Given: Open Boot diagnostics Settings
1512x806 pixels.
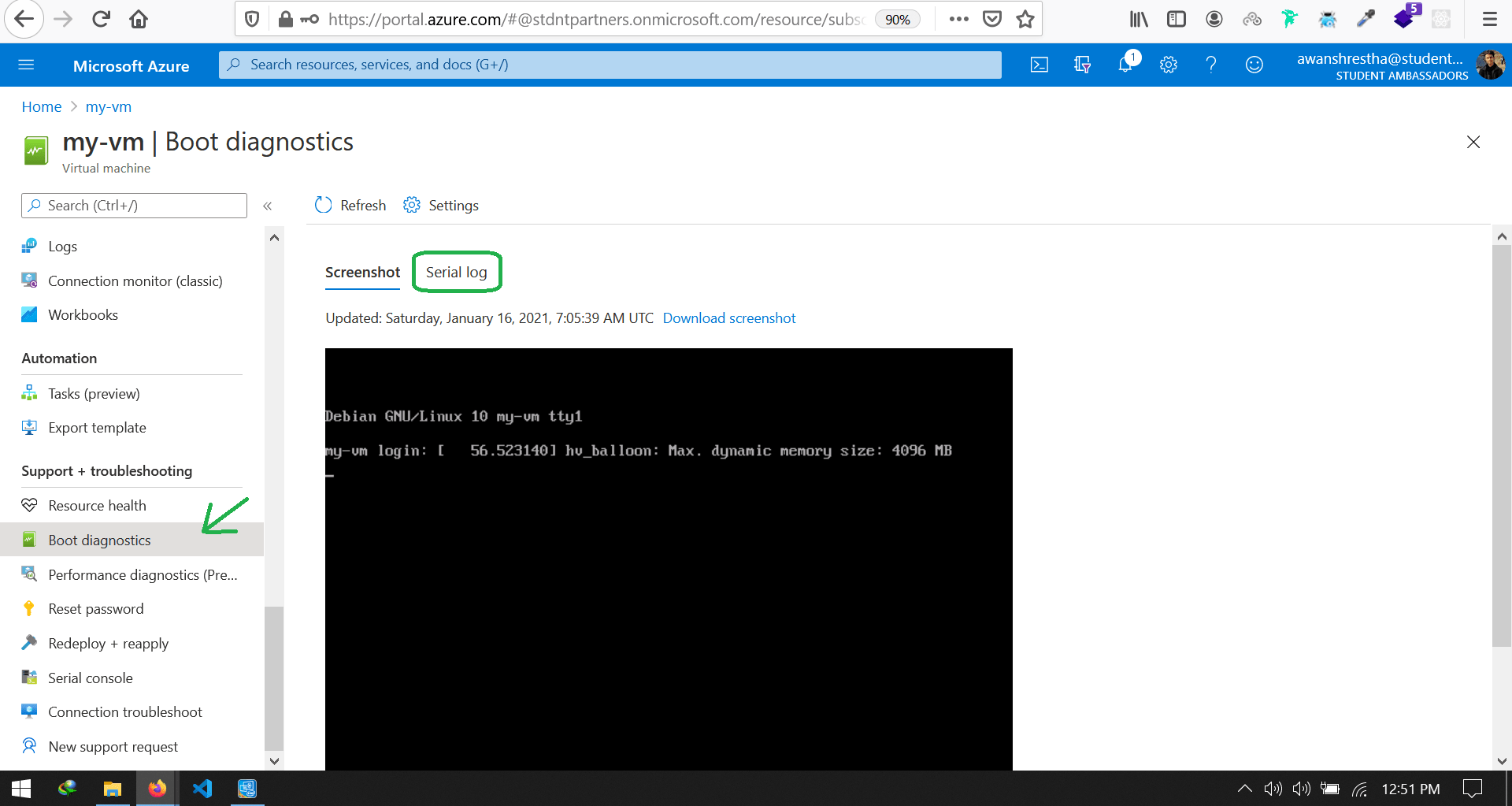Looking at the screenshot, I should tap(441, 206).
